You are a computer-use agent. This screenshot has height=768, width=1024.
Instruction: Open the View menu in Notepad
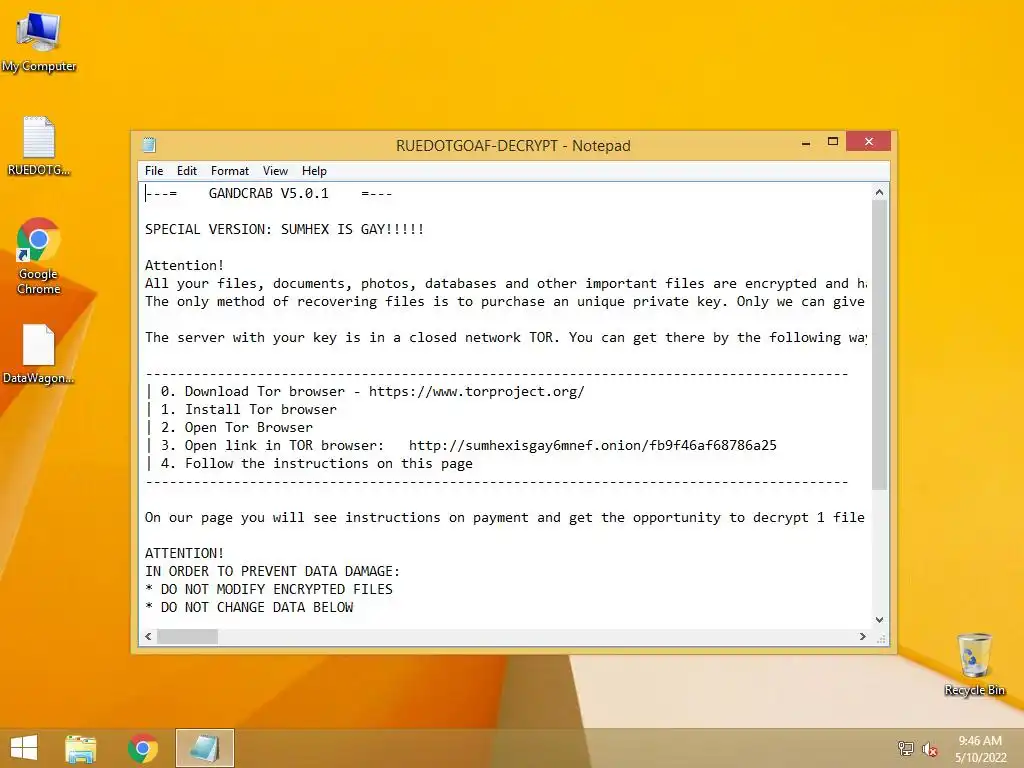[275, 171]
